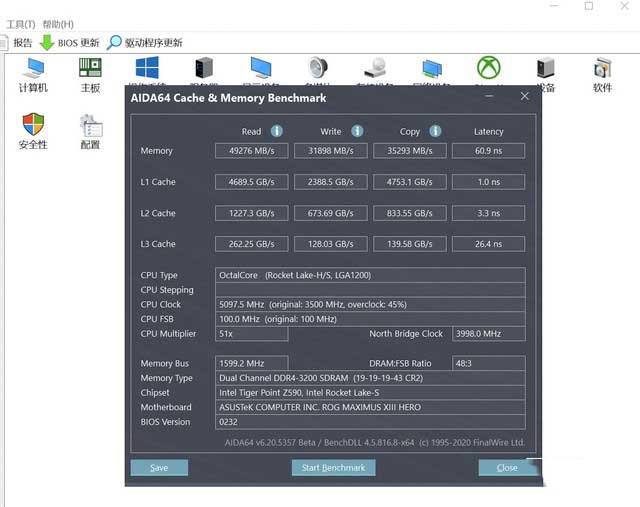
Task: Click the 驱动程序更新 driver update button
Action: click(x=145, y=43)
